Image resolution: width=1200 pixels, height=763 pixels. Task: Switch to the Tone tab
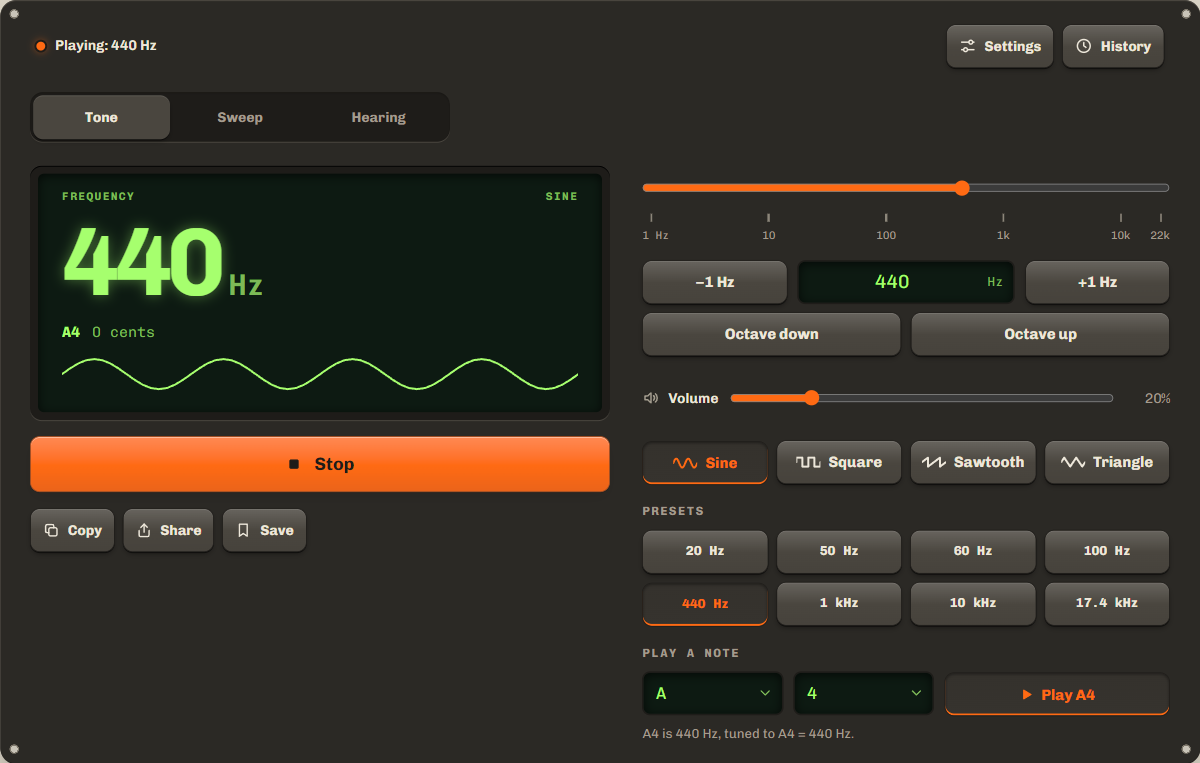[x=101, y=117]
